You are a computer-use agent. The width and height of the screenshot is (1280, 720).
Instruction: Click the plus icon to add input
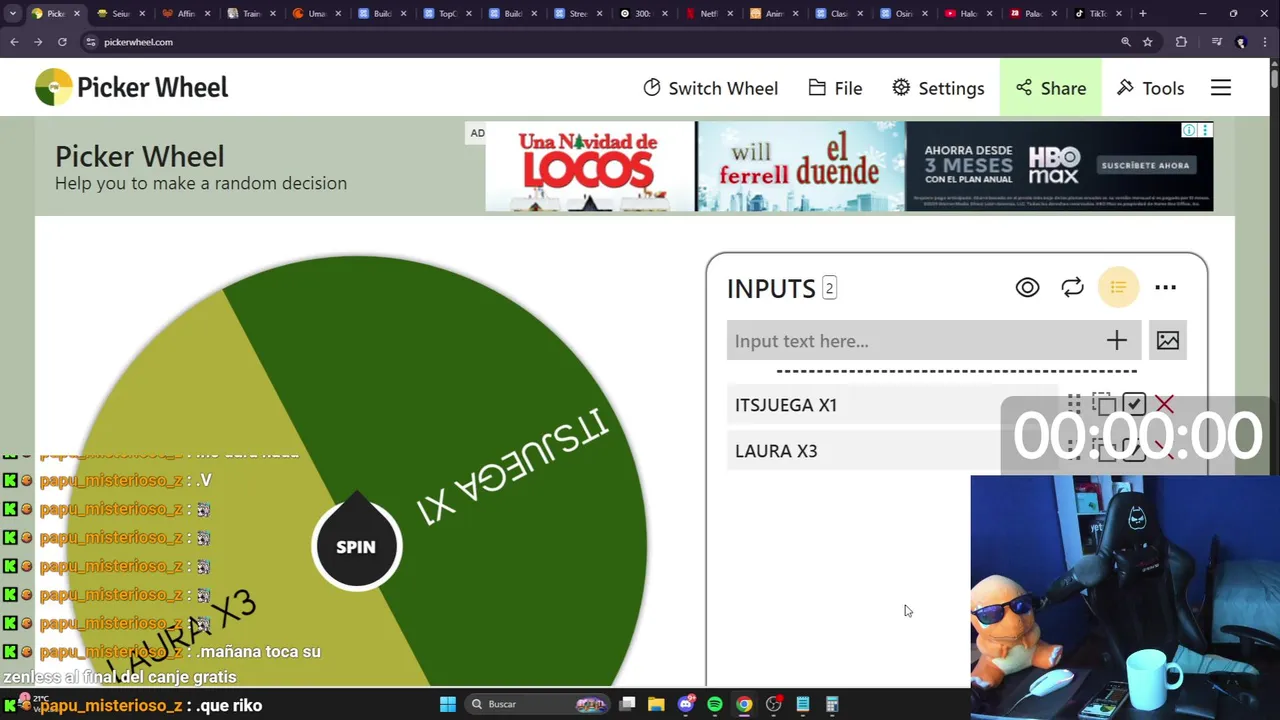[x=1116, y=341]
